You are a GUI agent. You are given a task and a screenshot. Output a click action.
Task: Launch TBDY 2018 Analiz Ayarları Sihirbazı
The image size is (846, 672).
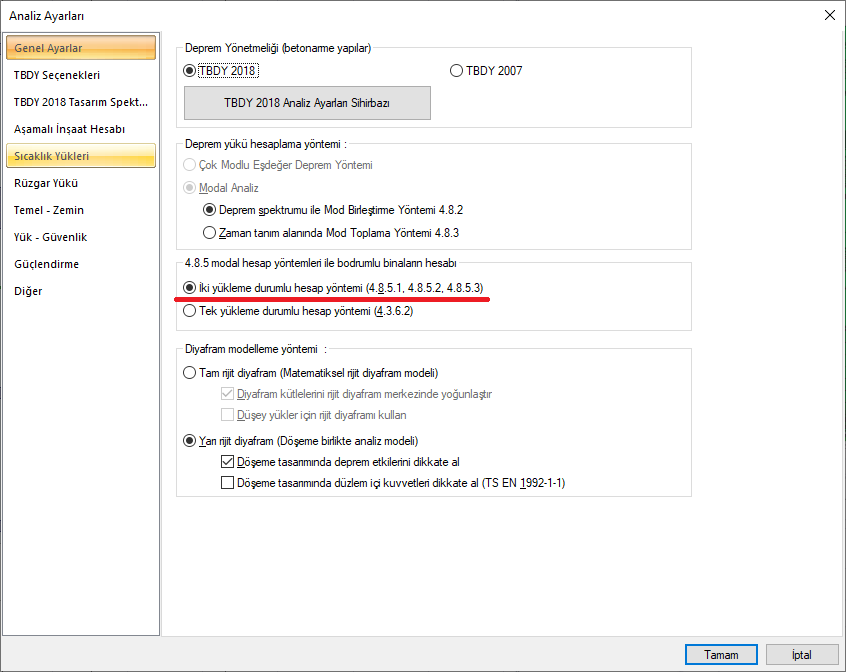click(x=307, y=103)
